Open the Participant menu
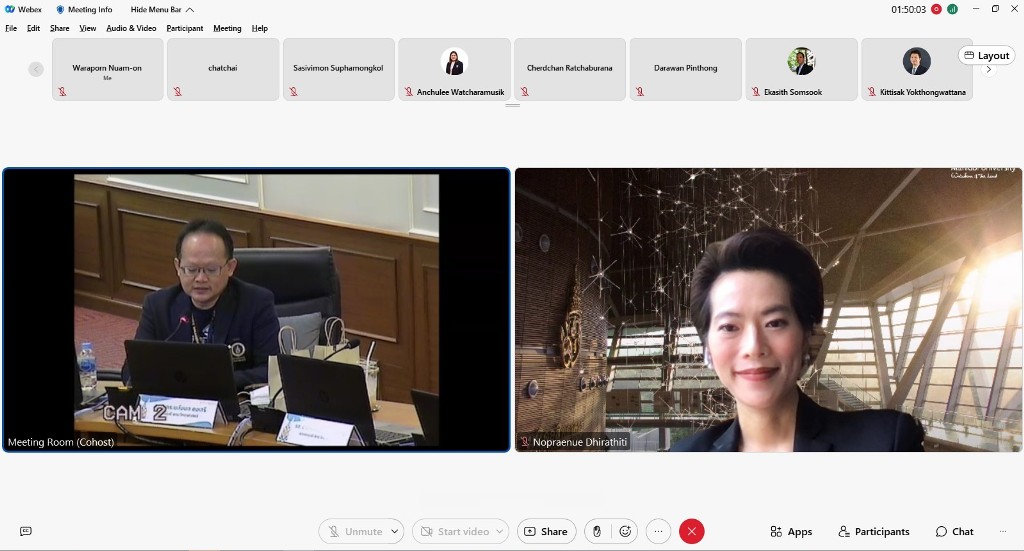Image resolution: width=1024 pixels, height=551 pixels. [x=185, y=28]
